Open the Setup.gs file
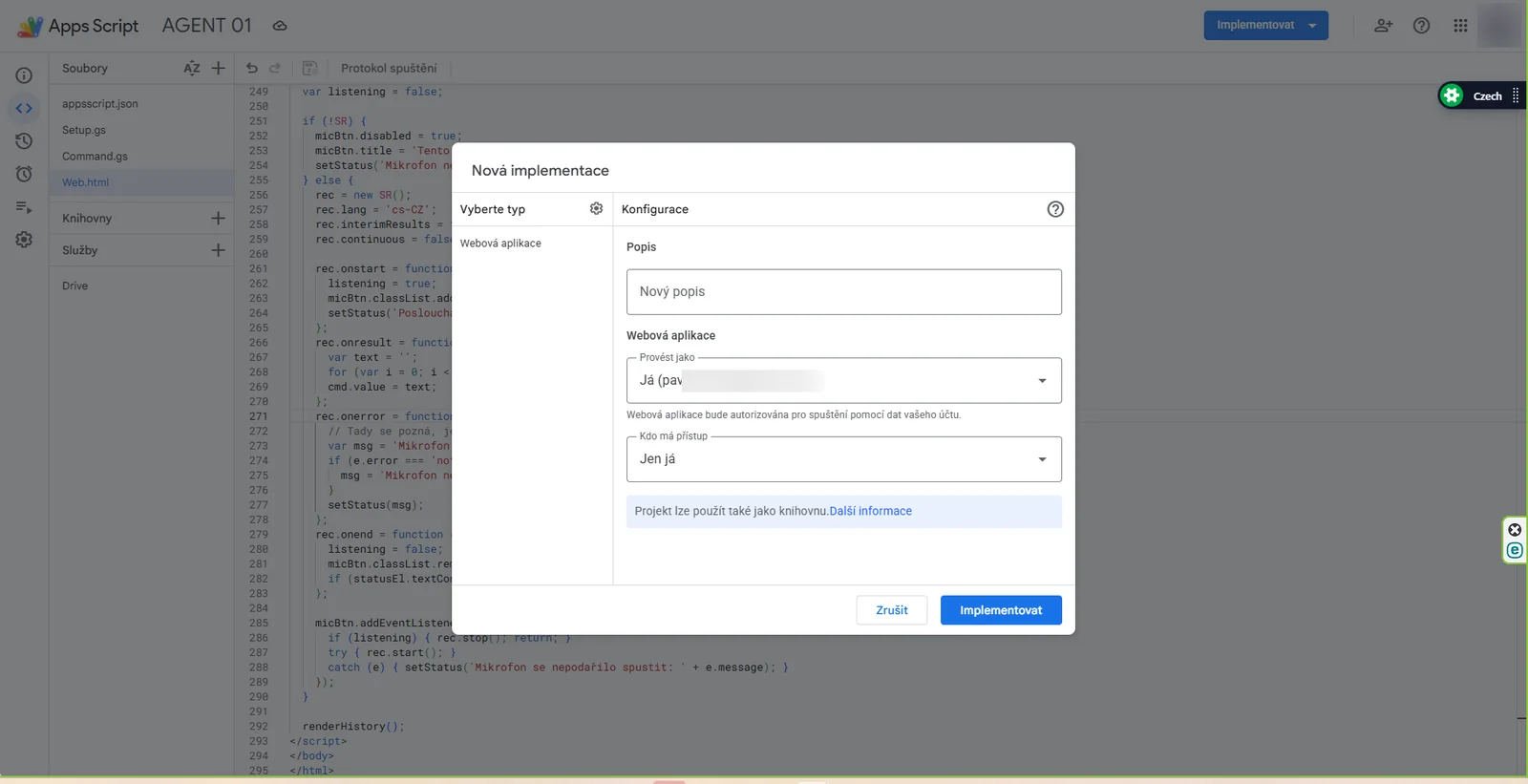 (x=84, y=130)
